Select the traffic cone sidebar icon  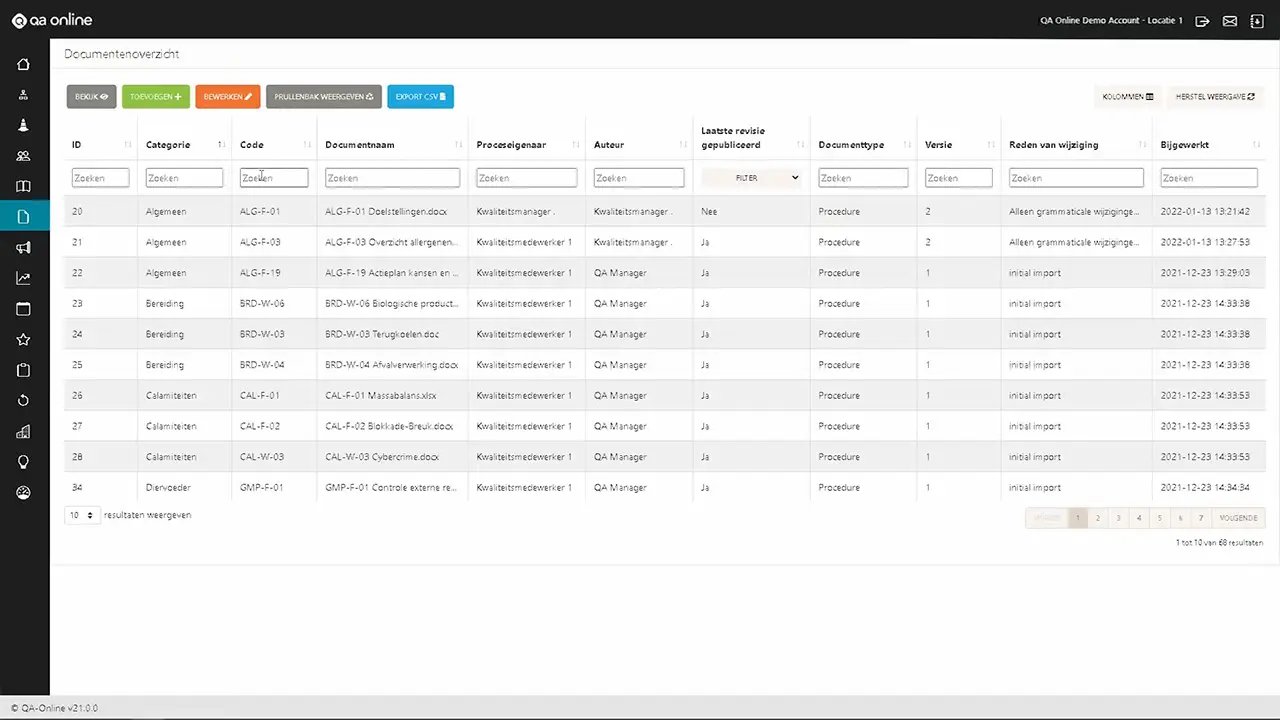pyautogui.click(x=24, y=125)
